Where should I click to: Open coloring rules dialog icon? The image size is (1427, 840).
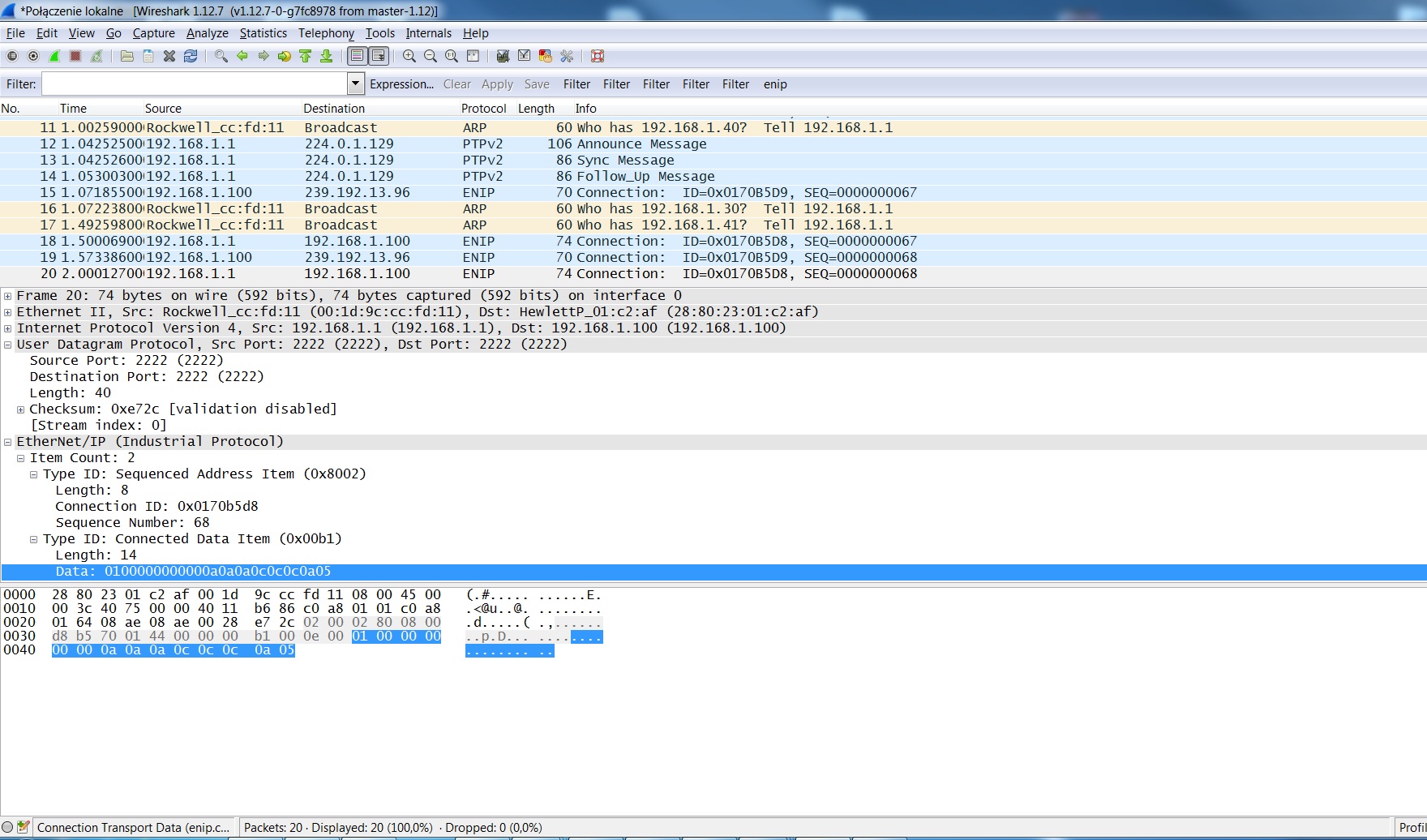[x=546, y=56]
